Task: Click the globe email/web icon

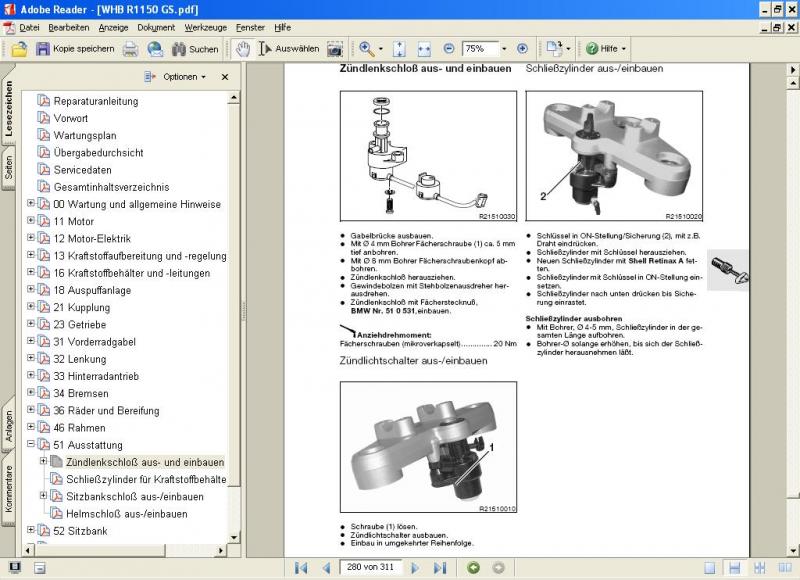Action: [x=155, y=49]
